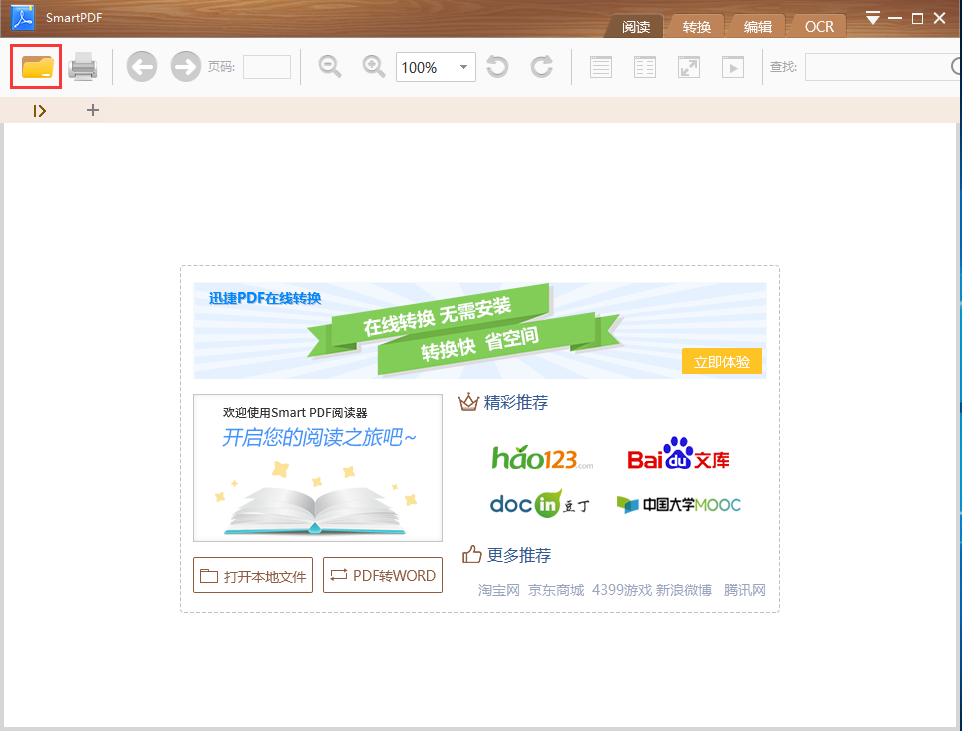This screenshot has width=962, height=731.
Task: Select two-page view icon
Action: coord(644,66)
